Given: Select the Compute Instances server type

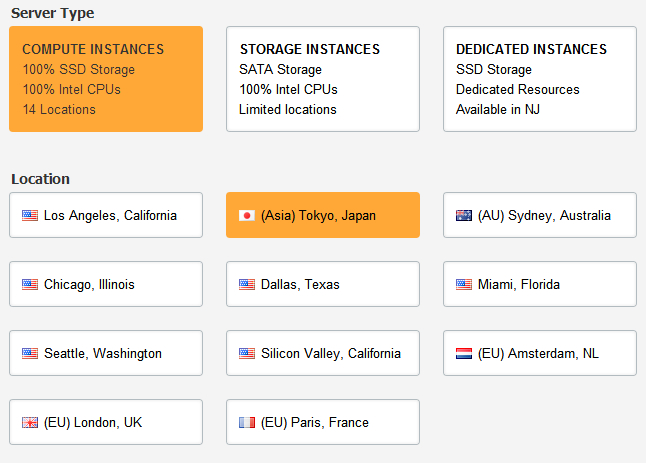Looking at the screenshot, I should click(106, 79).
